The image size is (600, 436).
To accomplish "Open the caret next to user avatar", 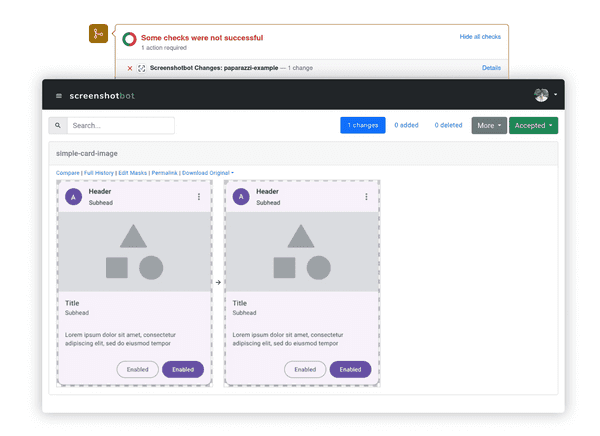I will point(555,95).
